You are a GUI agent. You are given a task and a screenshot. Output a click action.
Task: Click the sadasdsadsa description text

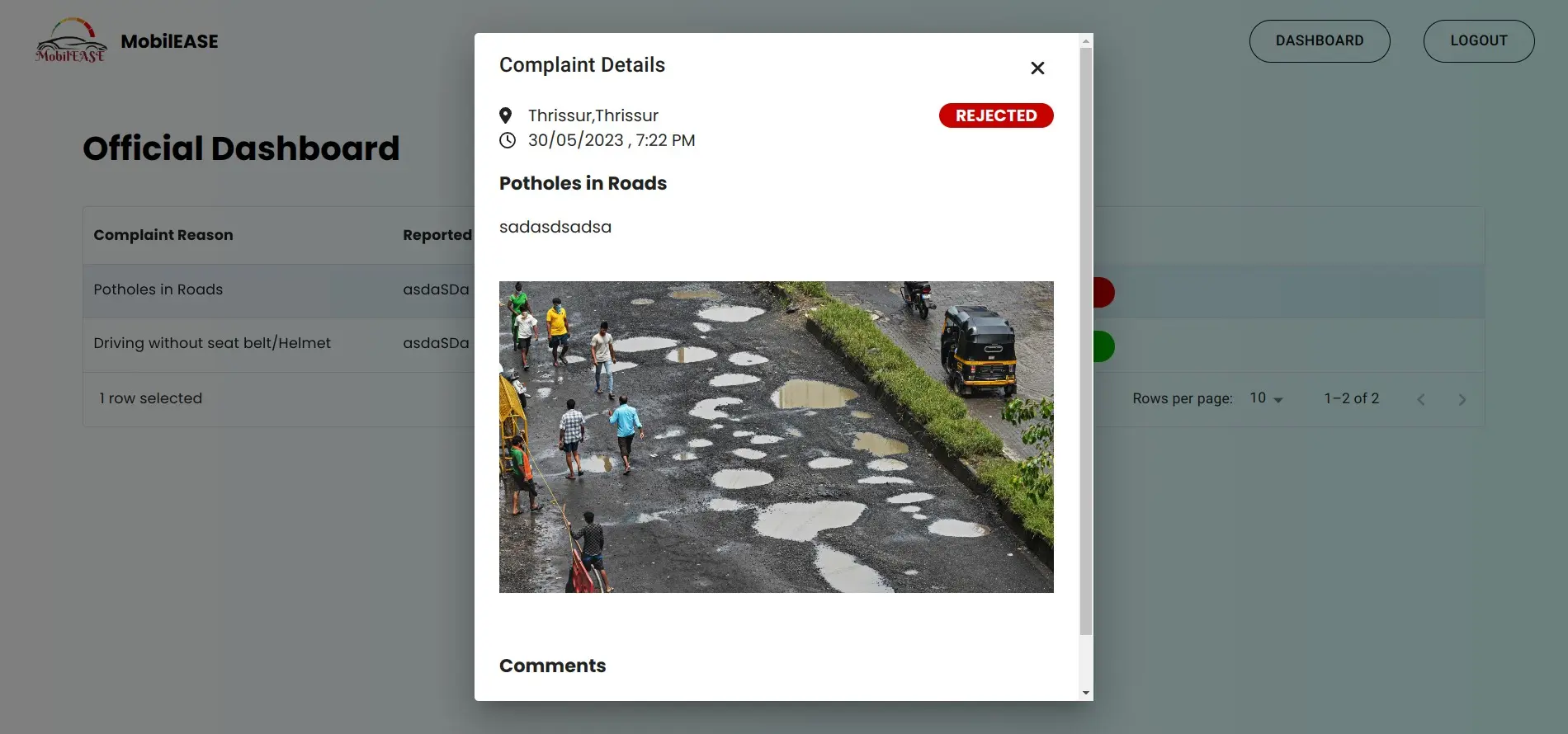pyautogui.click(x=555, y=227)
